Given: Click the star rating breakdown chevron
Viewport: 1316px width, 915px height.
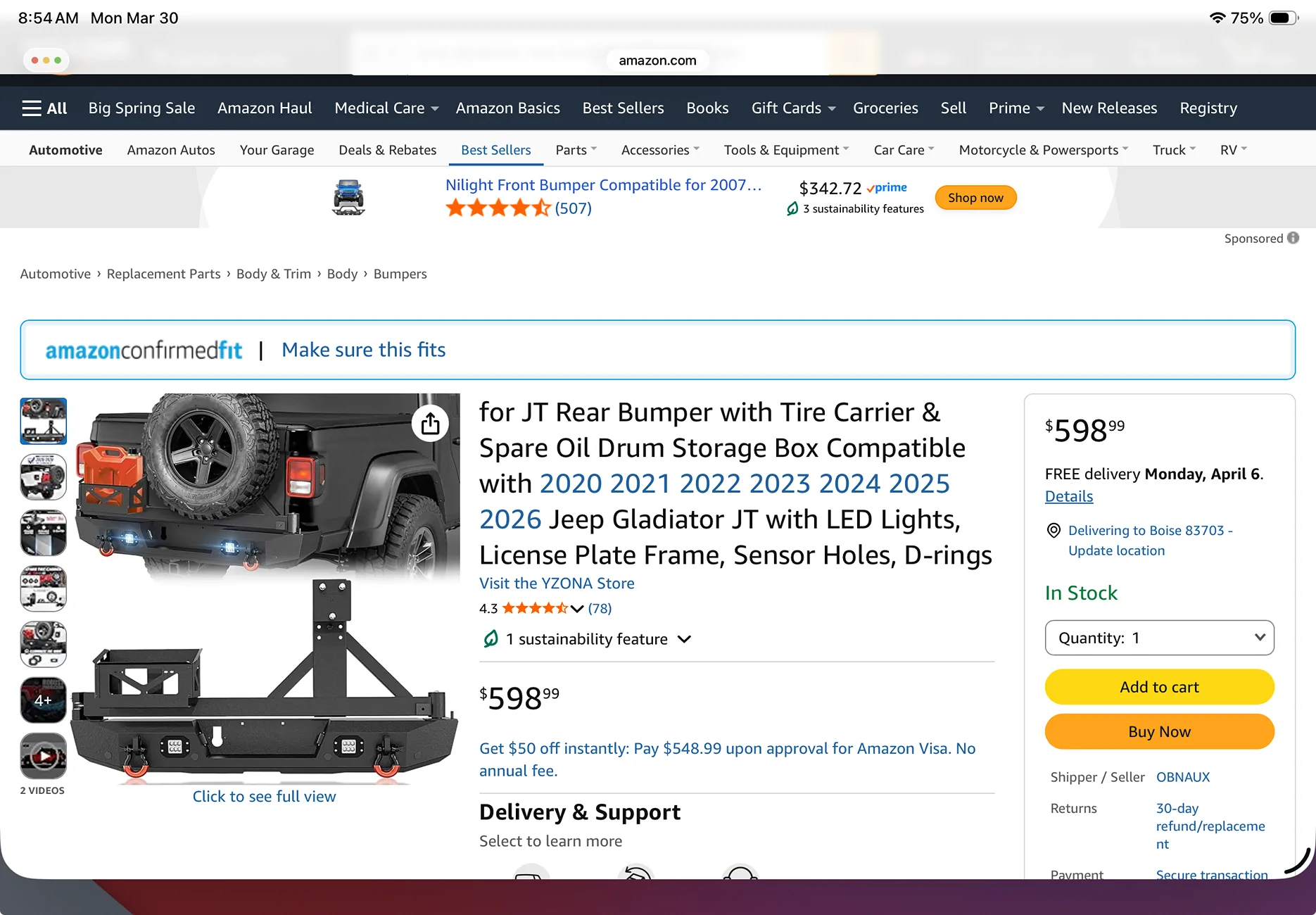Looking at the screenshot, I should pyautogui.click(x=577, y=609).
